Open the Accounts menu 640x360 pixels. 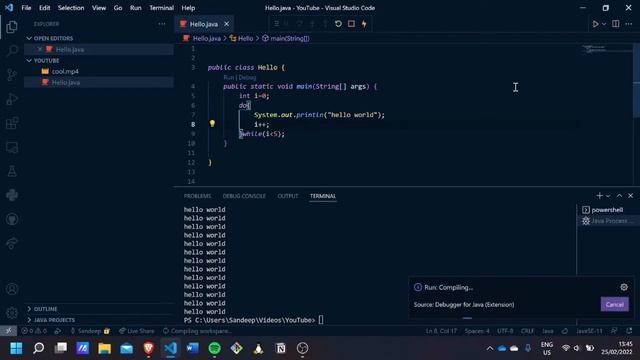(12, 289)
